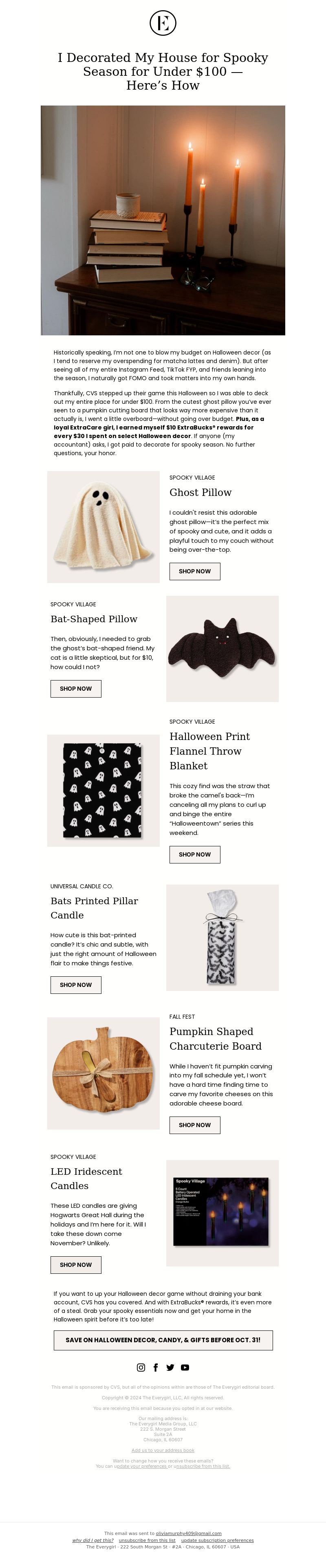The height and width of the screenshot is (1568, 326).
Task: Click the candles and books hero image
Action: click(163, 220)
